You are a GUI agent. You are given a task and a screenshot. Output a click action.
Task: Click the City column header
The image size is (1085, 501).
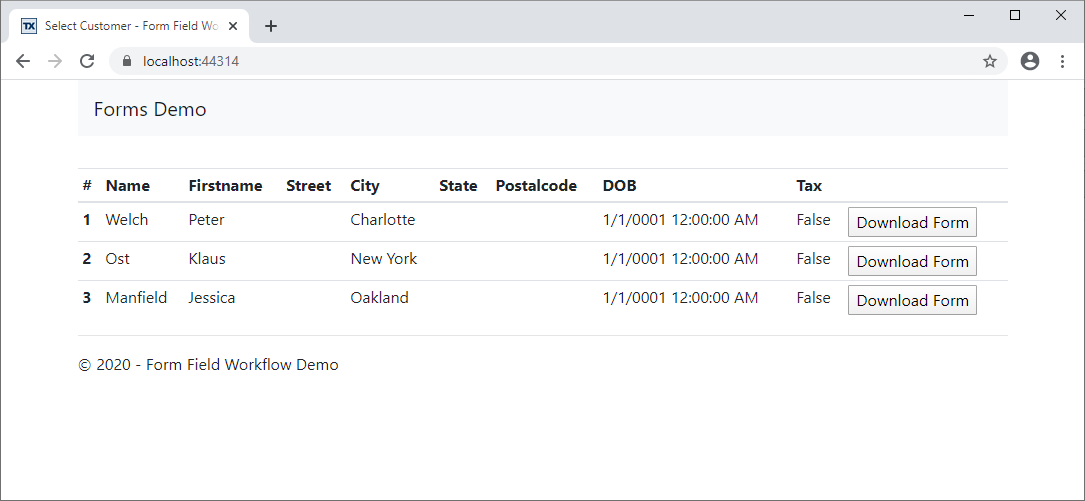pos(365,185)
